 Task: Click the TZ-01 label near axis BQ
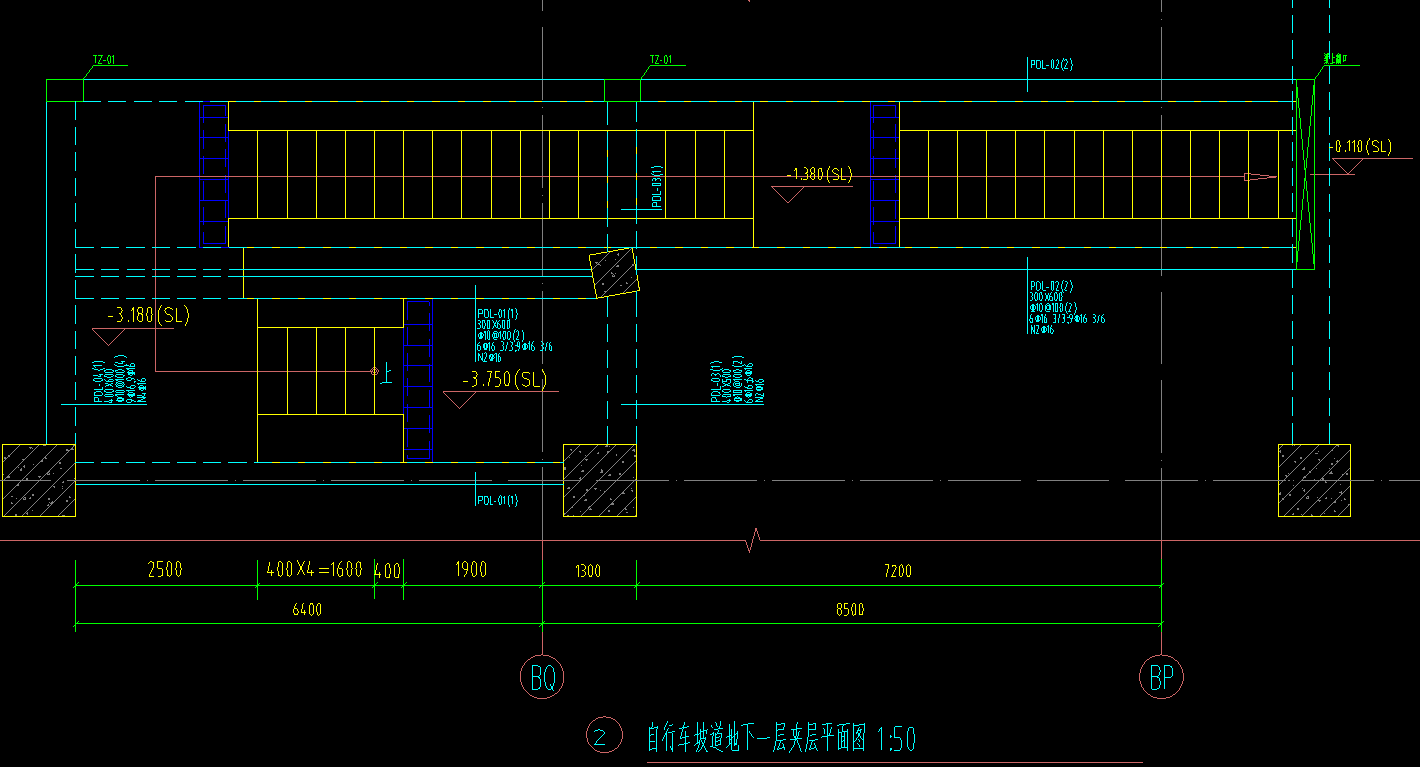(661, 60)
